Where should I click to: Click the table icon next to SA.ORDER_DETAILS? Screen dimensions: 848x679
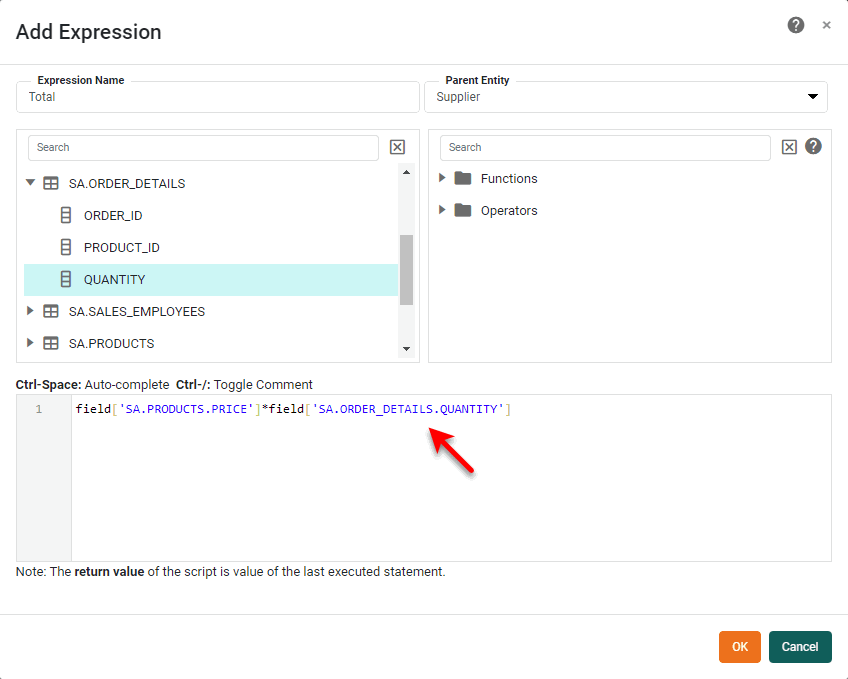(51, 183)
